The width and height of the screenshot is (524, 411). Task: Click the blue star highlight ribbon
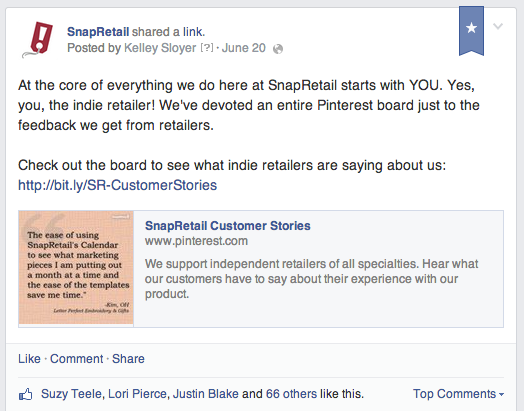coord(471,31)
